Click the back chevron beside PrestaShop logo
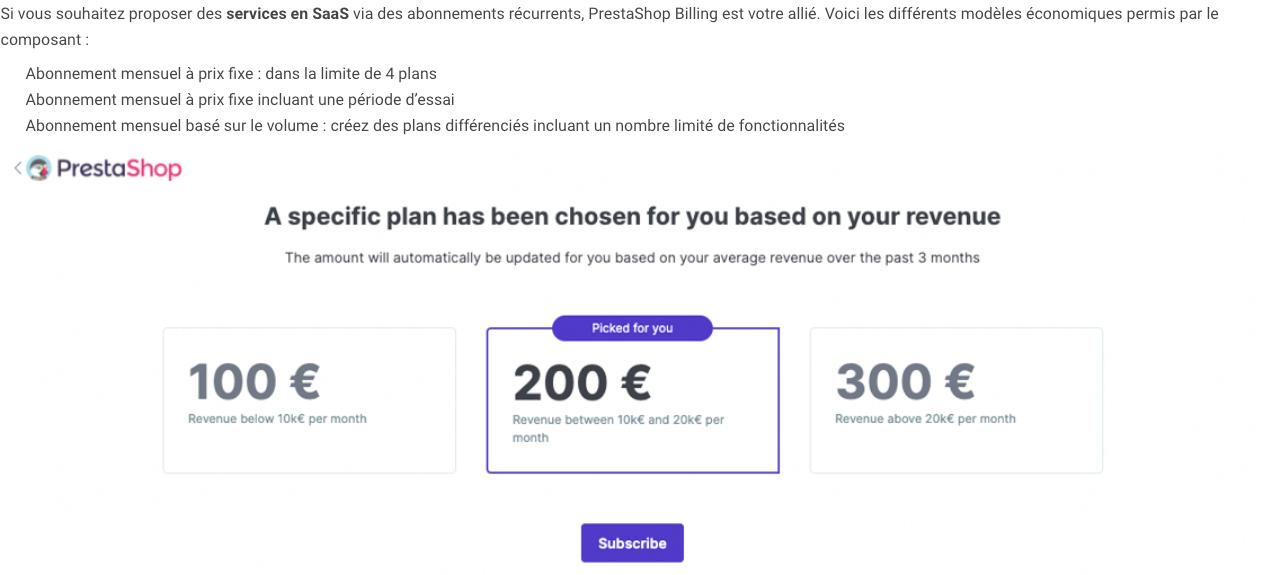The height and width of the screenshot is (575, 1262). click(17, 168)
